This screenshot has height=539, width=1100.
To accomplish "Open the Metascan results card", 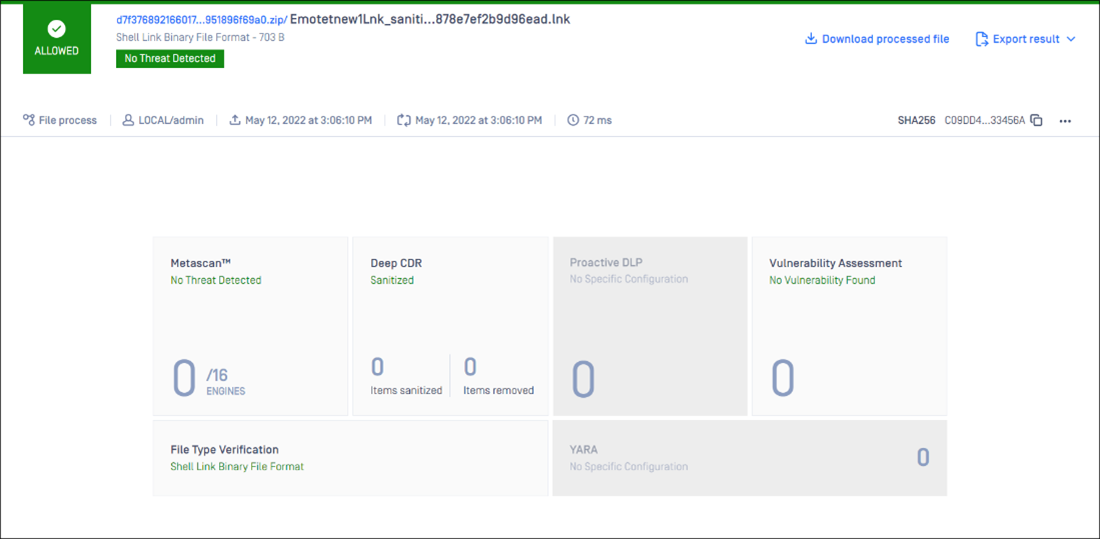I will [x=250, y=325].
